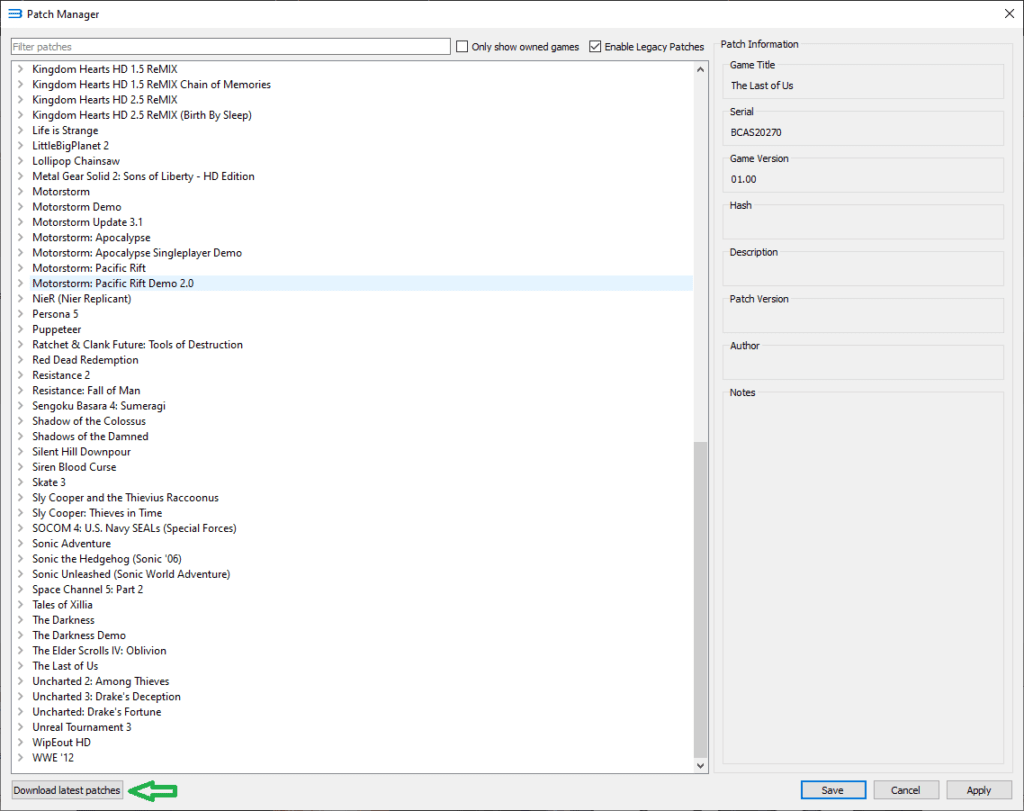Select Sly Cooper: Thieves in Time
The height and width of the screenshot is (811, 1024).
click(x=97, y=513)
